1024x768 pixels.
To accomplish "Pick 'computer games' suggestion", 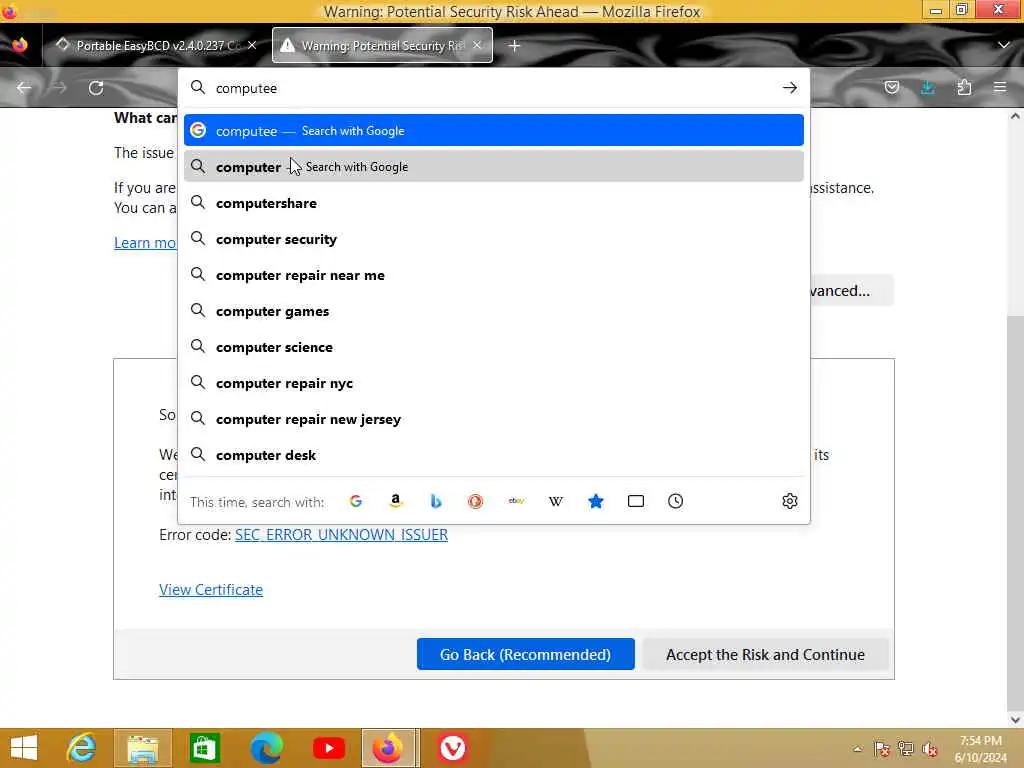I will (x=494, y=311).
